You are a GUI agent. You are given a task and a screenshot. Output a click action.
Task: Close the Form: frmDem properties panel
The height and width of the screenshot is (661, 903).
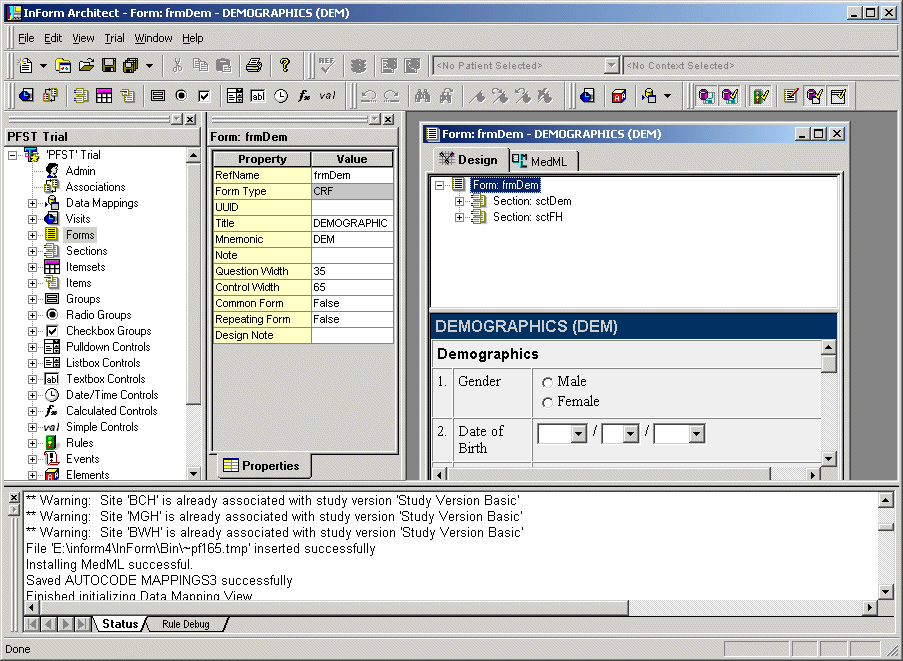[x=389, y=119]
